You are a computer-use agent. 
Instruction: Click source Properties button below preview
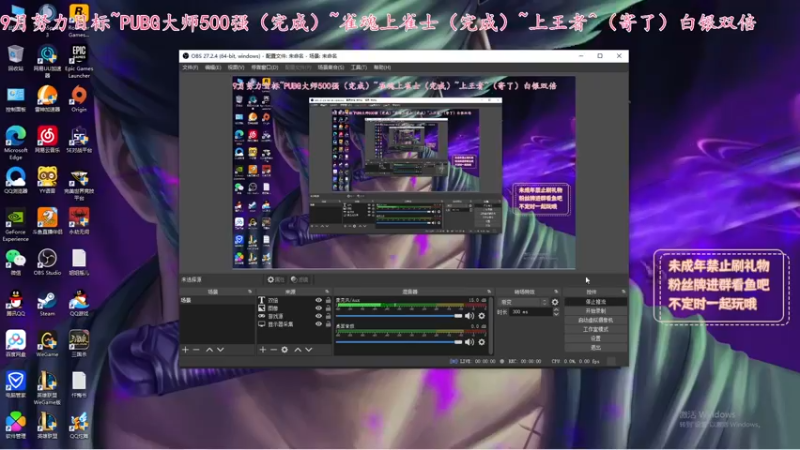[x=276, y=280]
